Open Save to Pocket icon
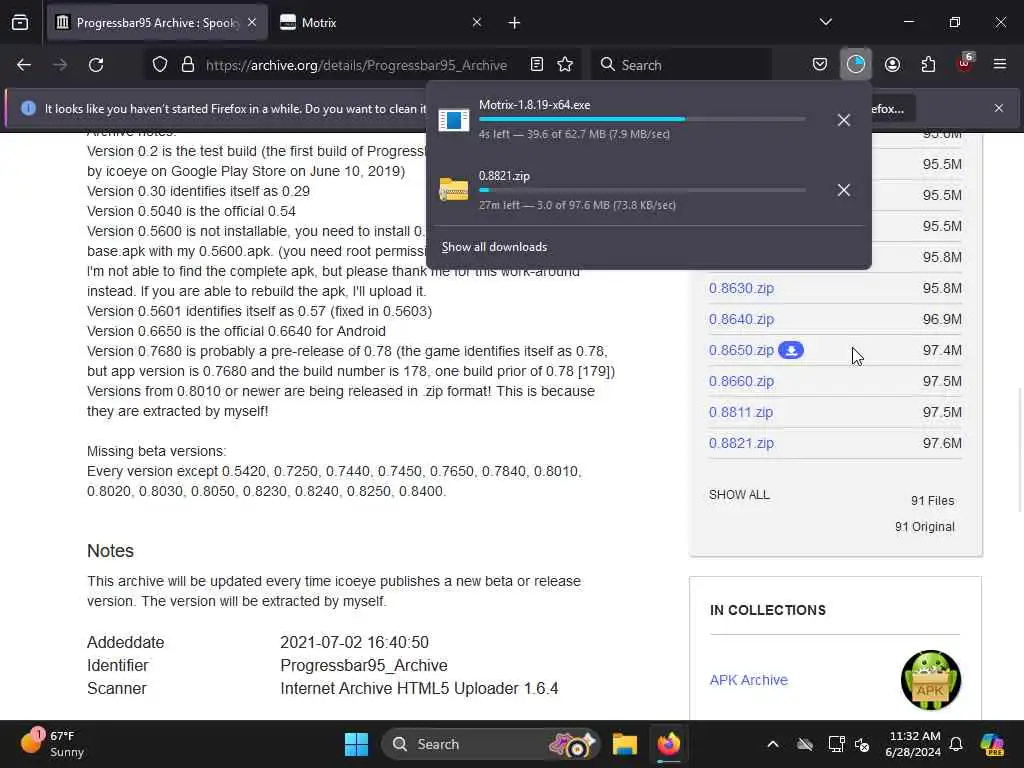Screen dimensions: 1024x768 [x=820, y=64]
